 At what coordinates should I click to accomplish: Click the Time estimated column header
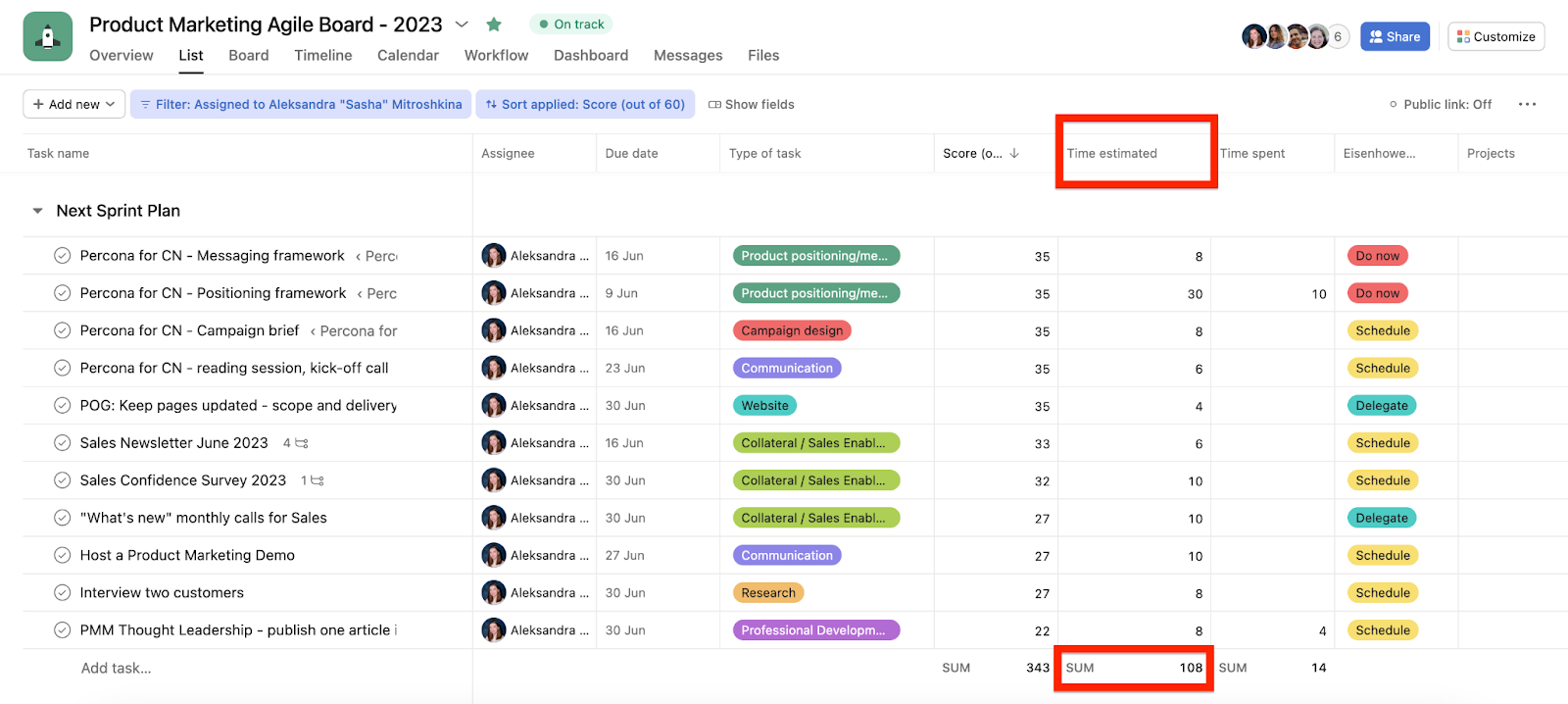(1112, 153)
